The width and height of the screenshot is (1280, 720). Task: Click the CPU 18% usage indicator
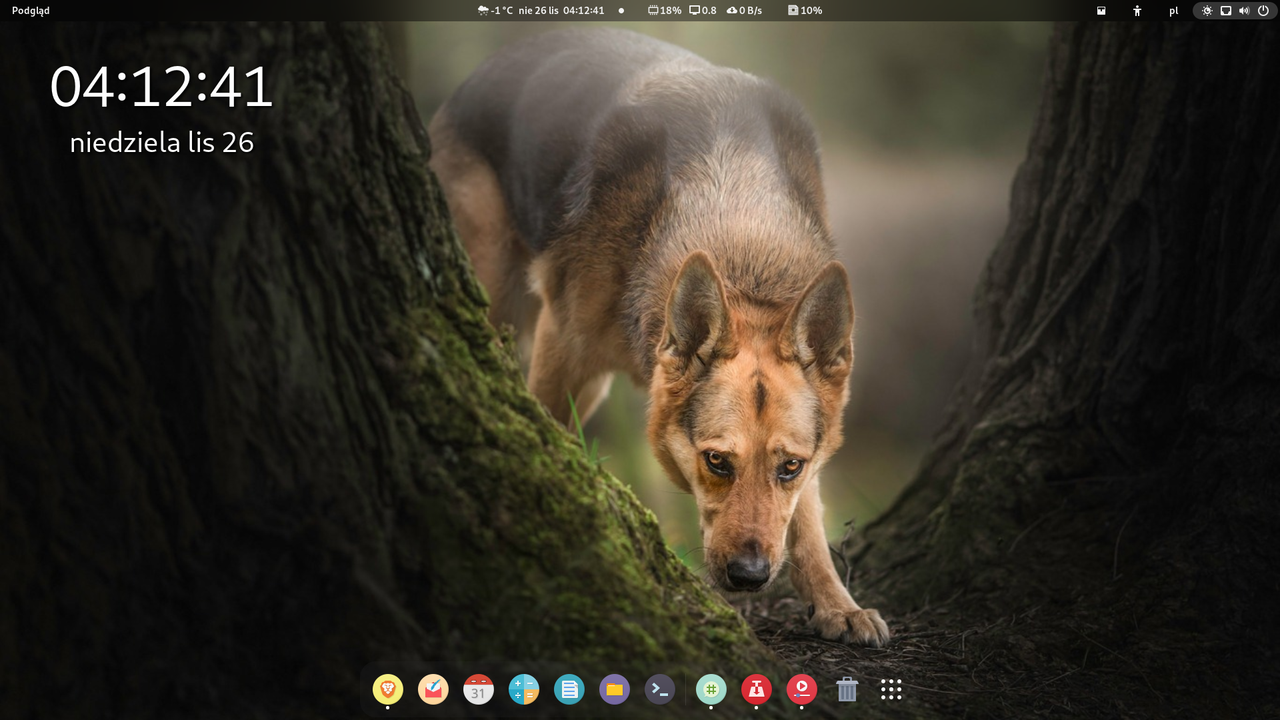click(664, 10)
